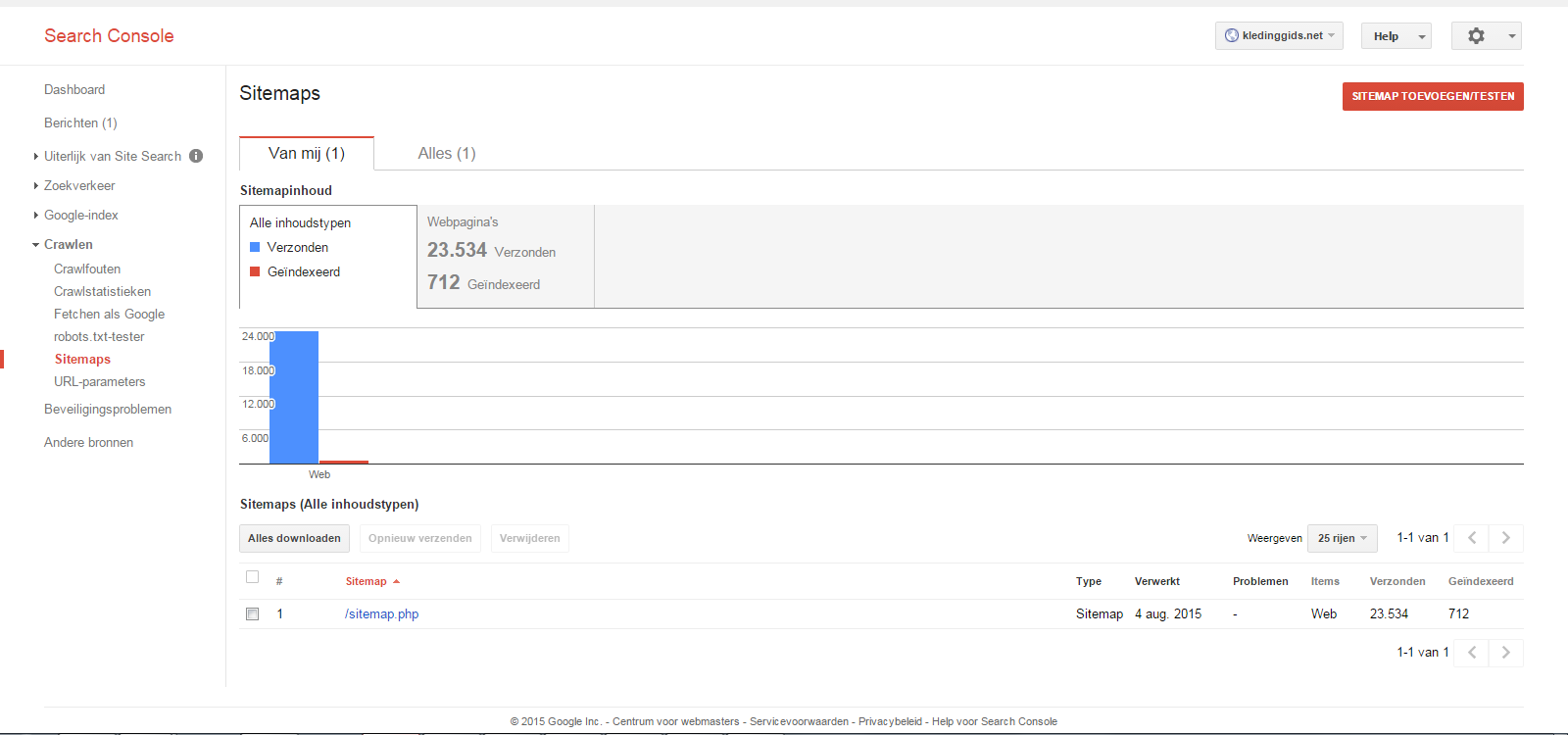Image resolution: width=1568 pixels, height=735 pixels.
Task: Click the 4 aug. 2015 date cell
Action: [1168, 613]
